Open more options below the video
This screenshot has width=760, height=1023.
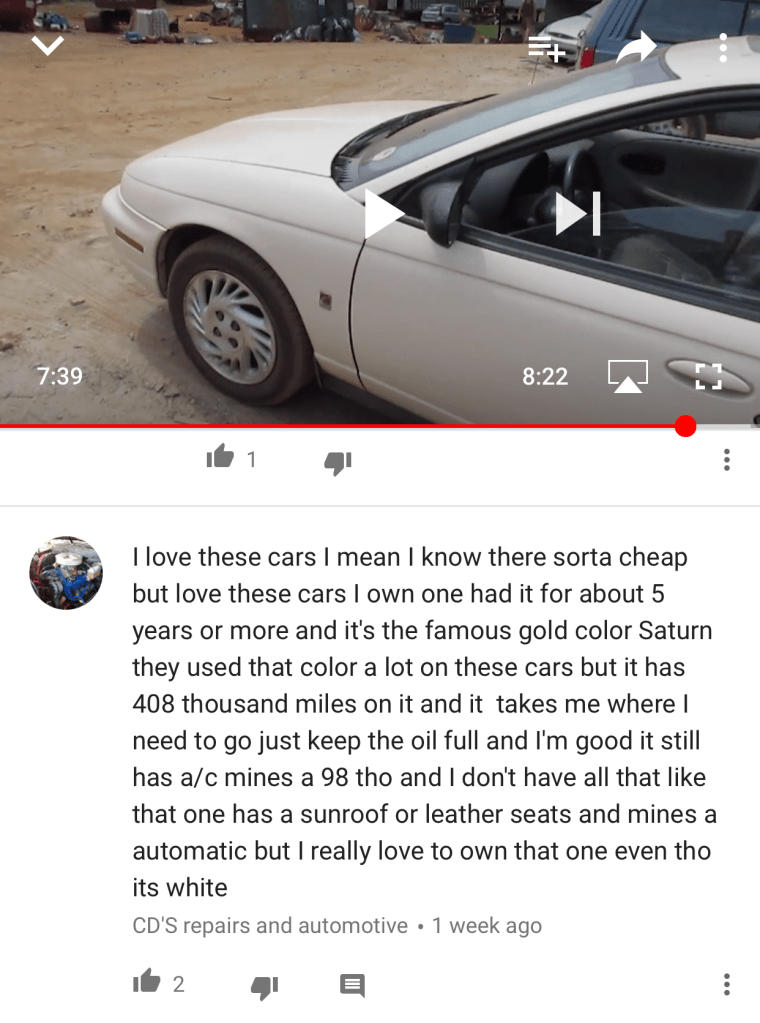click(727, 460)
